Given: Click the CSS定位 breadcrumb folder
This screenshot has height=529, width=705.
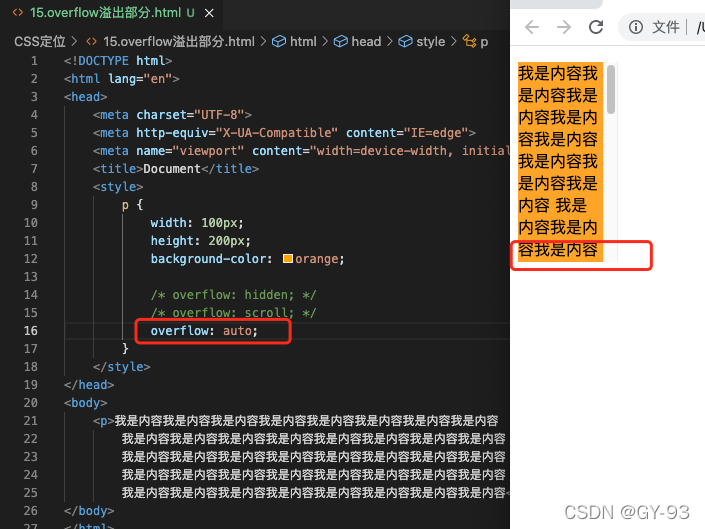Looking at the screenshot, I should pyautogui.click(x=40, y=42).
